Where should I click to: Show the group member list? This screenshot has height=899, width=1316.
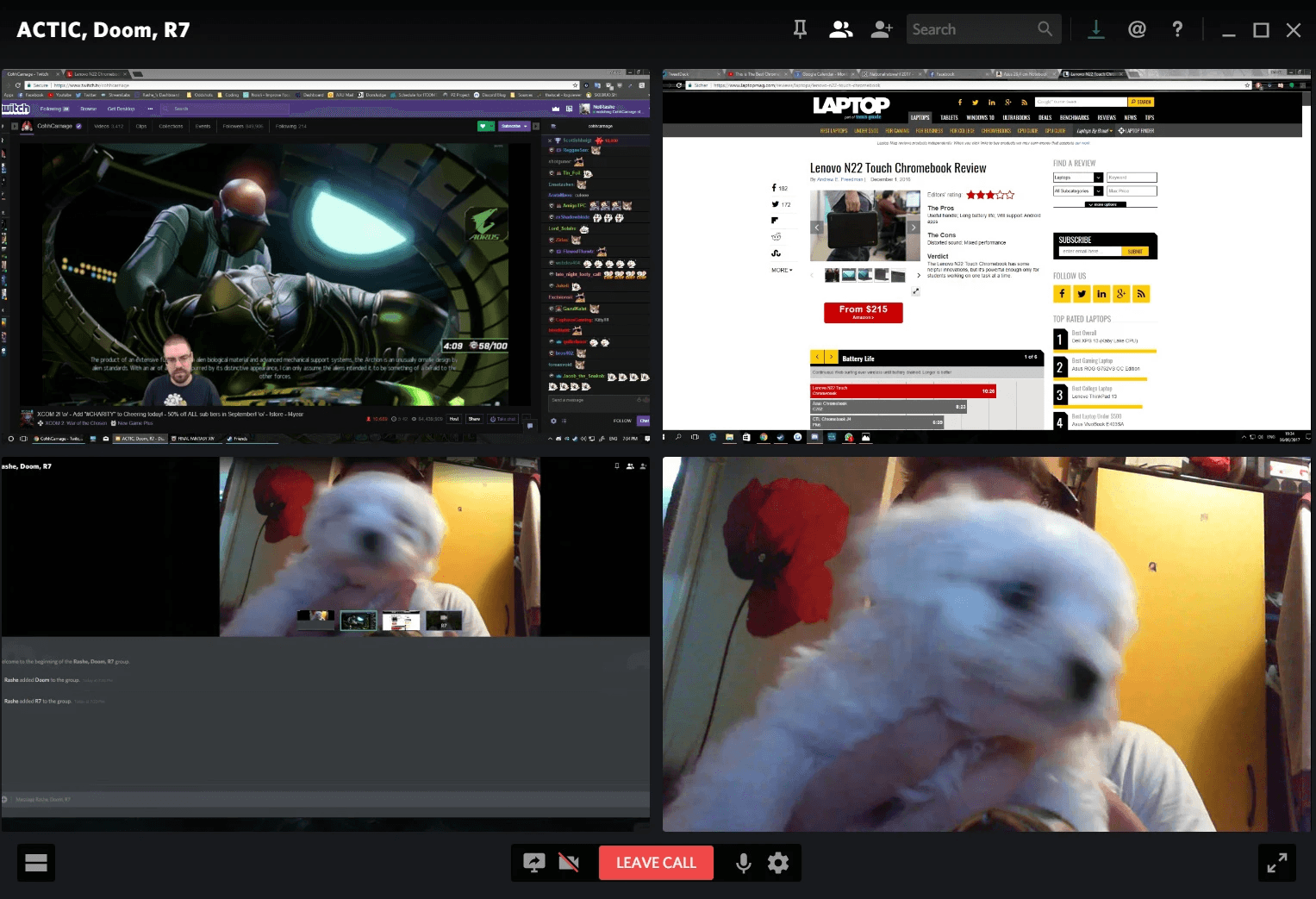click(840, 29)
